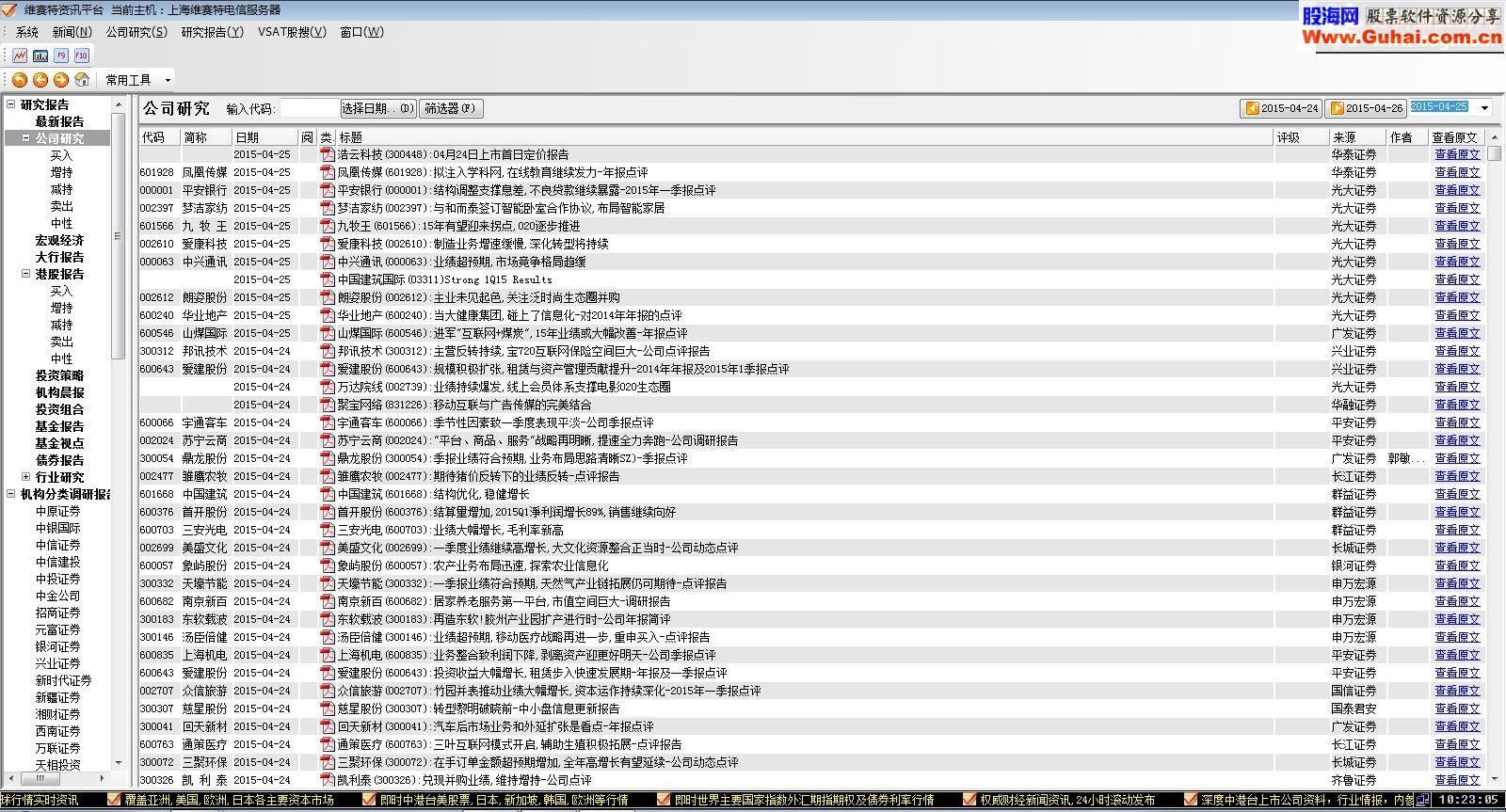1506x812 pixels.
Task: Open the 筛选器 filter button
Action: [450, 108]
